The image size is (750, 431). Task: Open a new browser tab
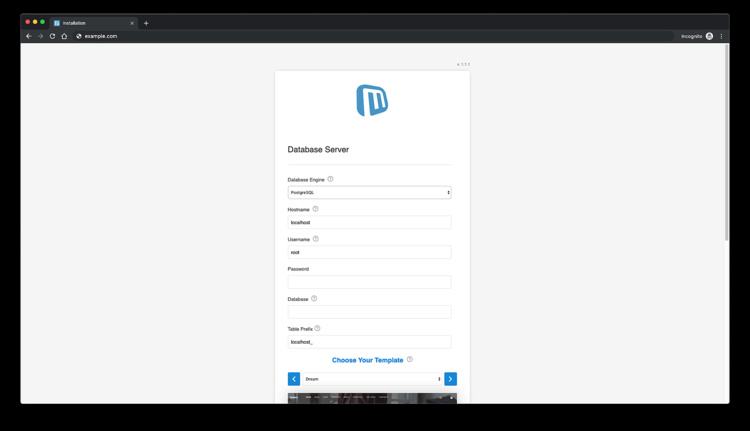click(x=146, y=23)
